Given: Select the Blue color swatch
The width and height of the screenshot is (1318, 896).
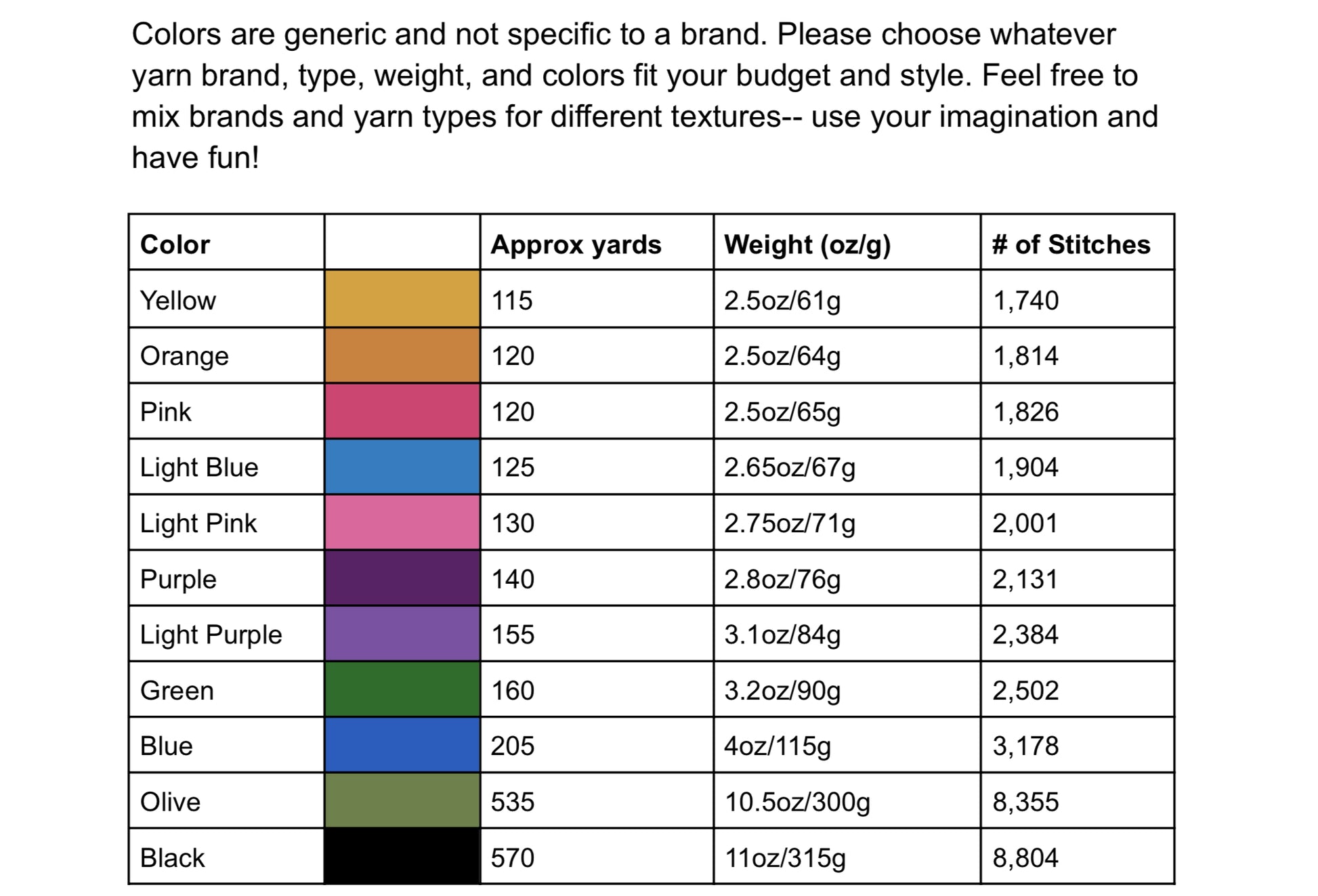Looking at the screenshot, I should [x=402, y=745].
